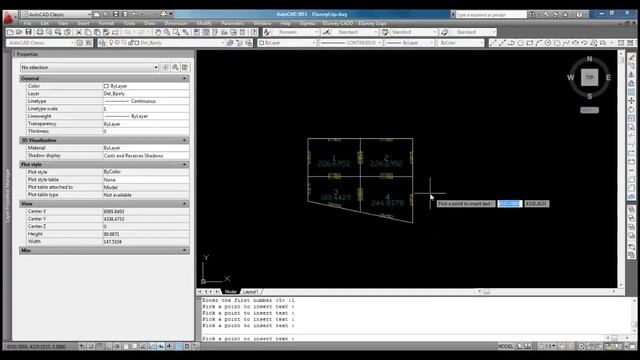The width and height of the screenshot is (640, 360).
Task: Click the New drawing icon
Action: click(x=11, y=32)
